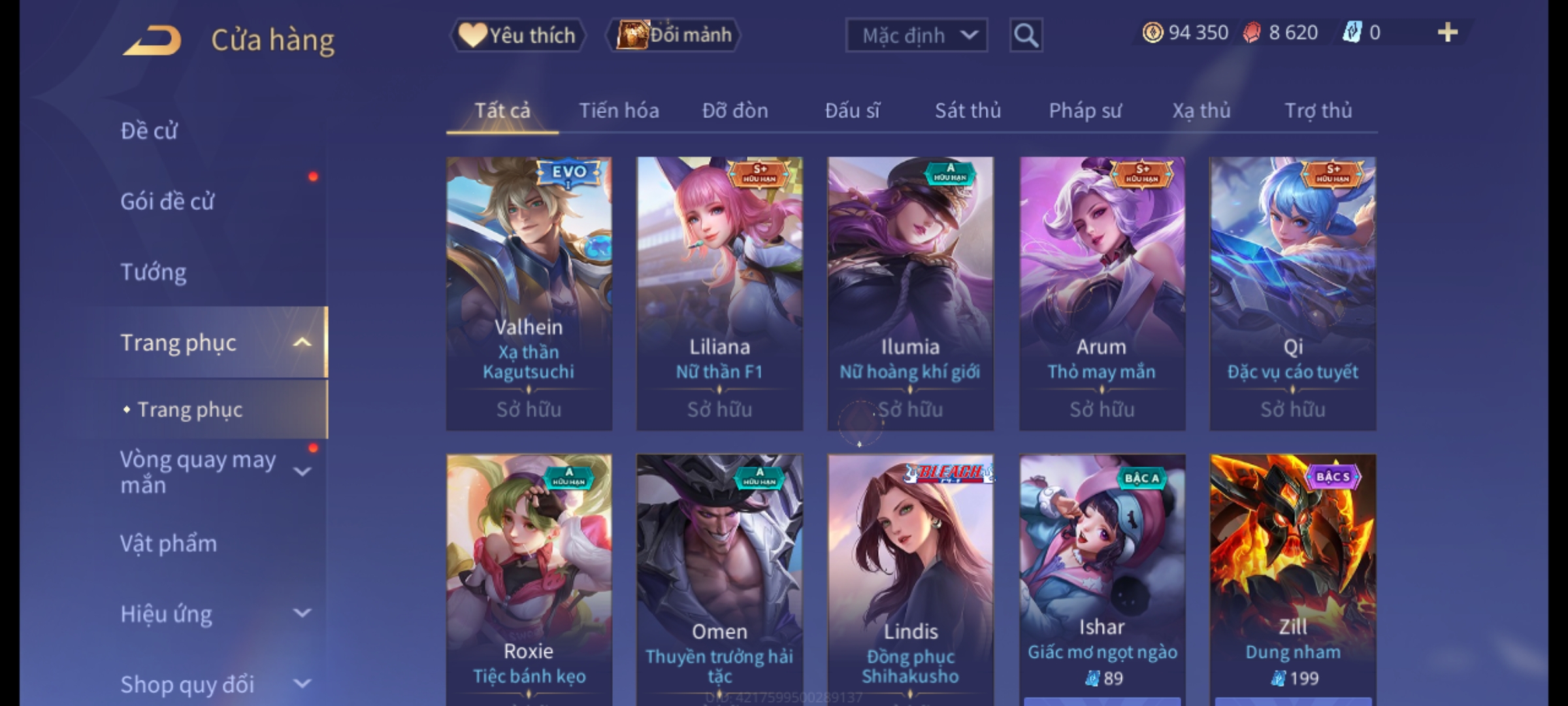Select Zill Dung nham skin card
Viewport: 1568px width, 706px height.
click(x=1292, y=579)
